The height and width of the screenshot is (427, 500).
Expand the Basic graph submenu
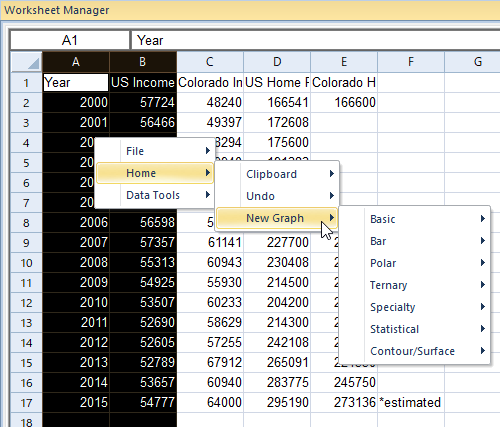tap(414, 219)
